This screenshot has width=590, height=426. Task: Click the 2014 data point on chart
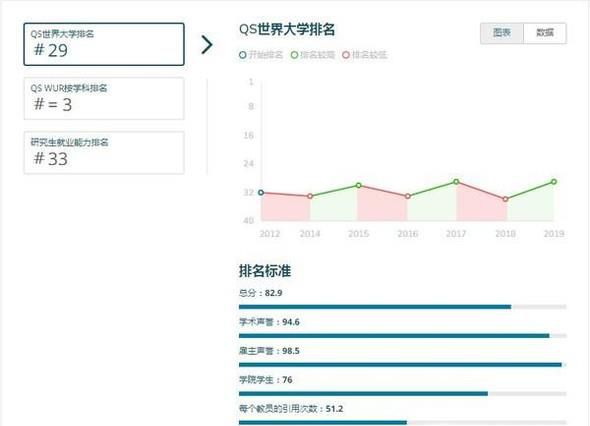click(x=310, y=196)
